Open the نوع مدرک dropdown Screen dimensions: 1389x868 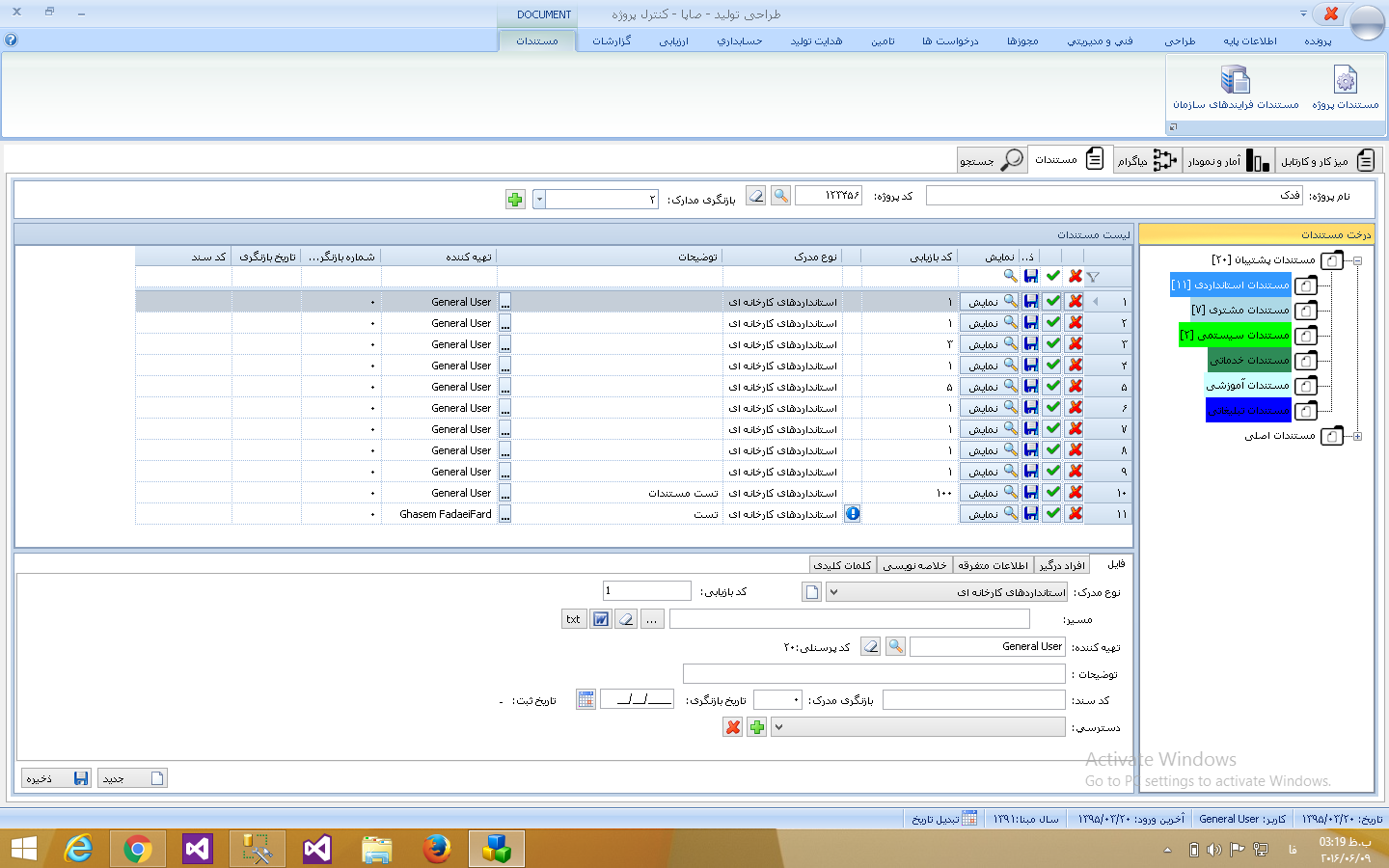point(833,592)
